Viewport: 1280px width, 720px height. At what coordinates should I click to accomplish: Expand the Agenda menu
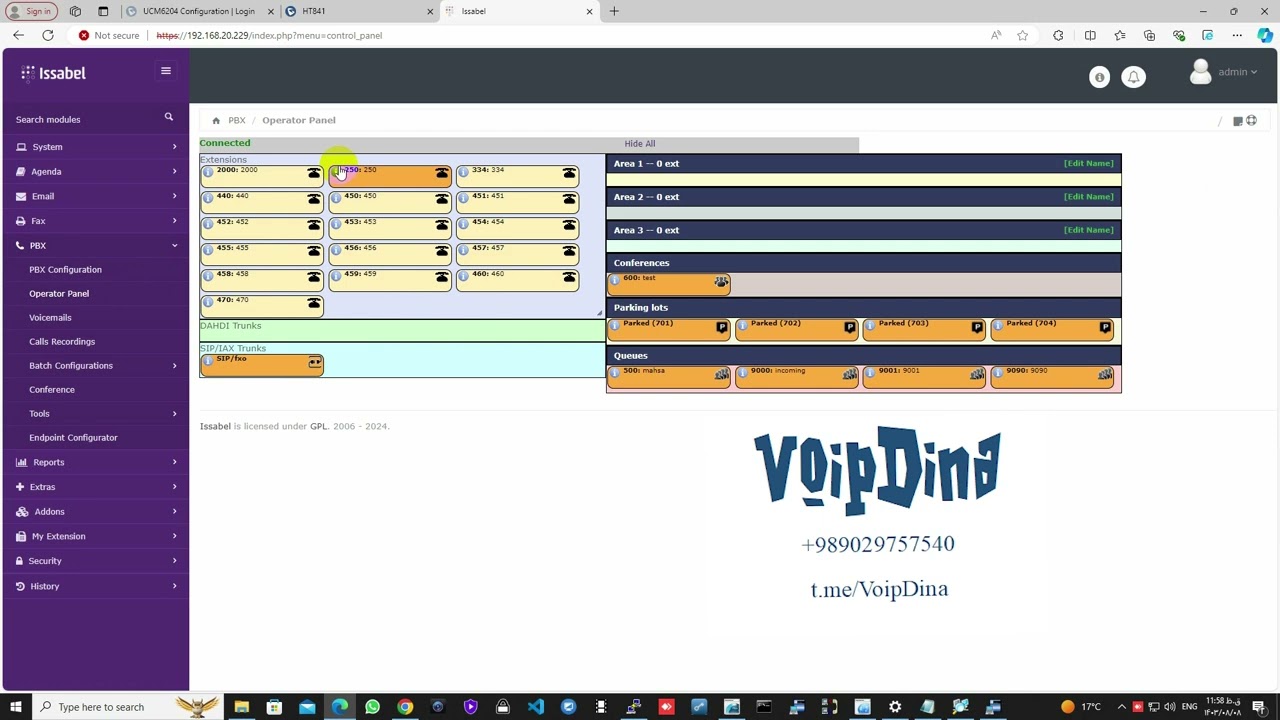point(95,171)
